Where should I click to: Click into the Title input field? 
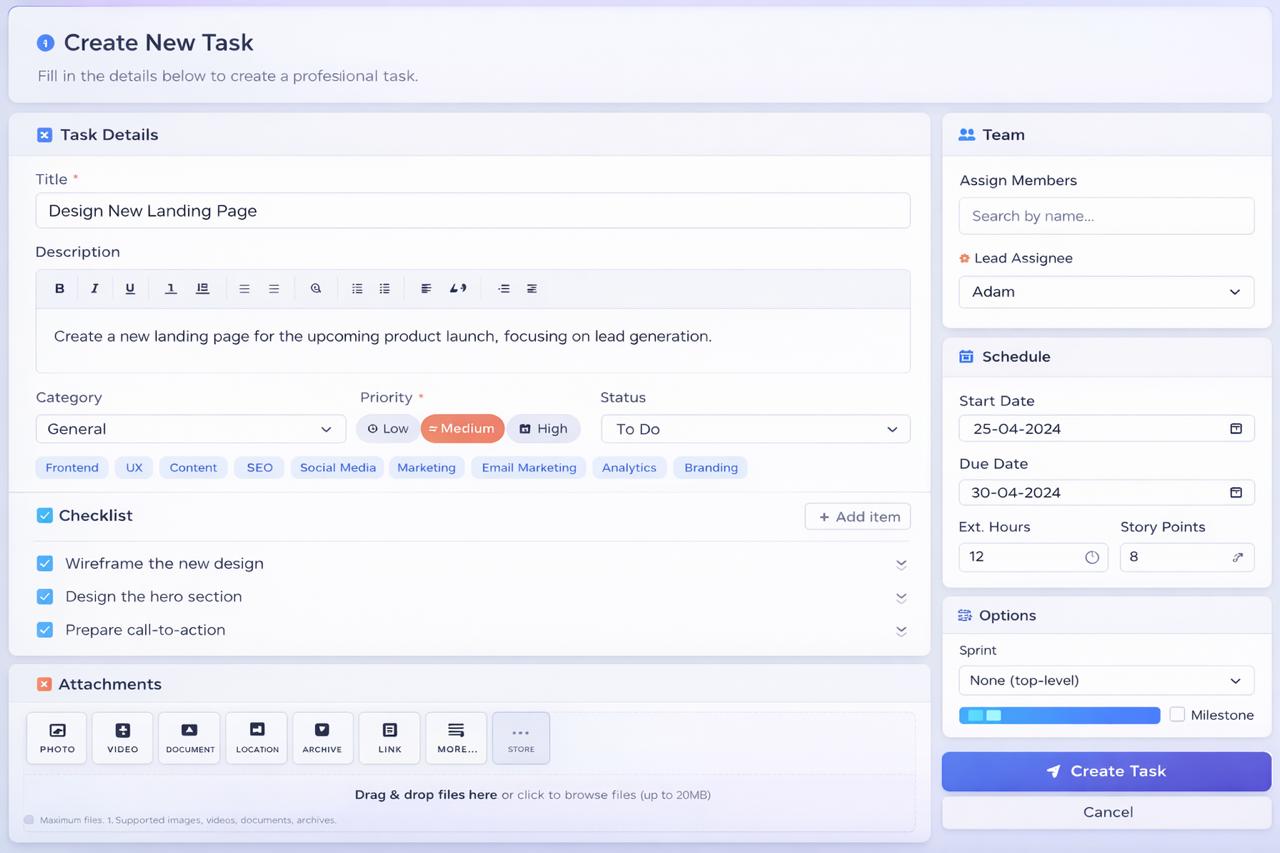473,210
